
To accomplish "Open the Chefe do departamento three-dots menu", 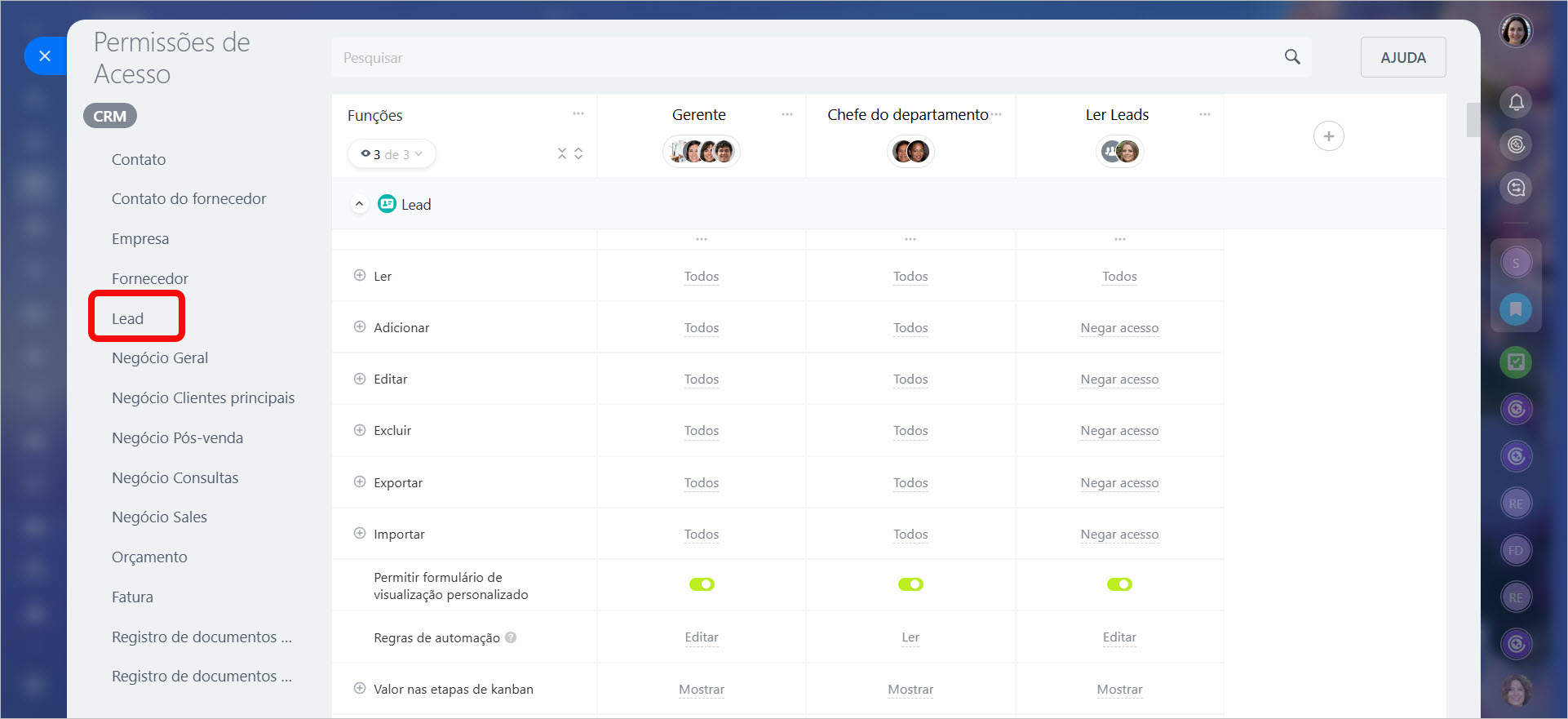I will (x=996, y=114).
